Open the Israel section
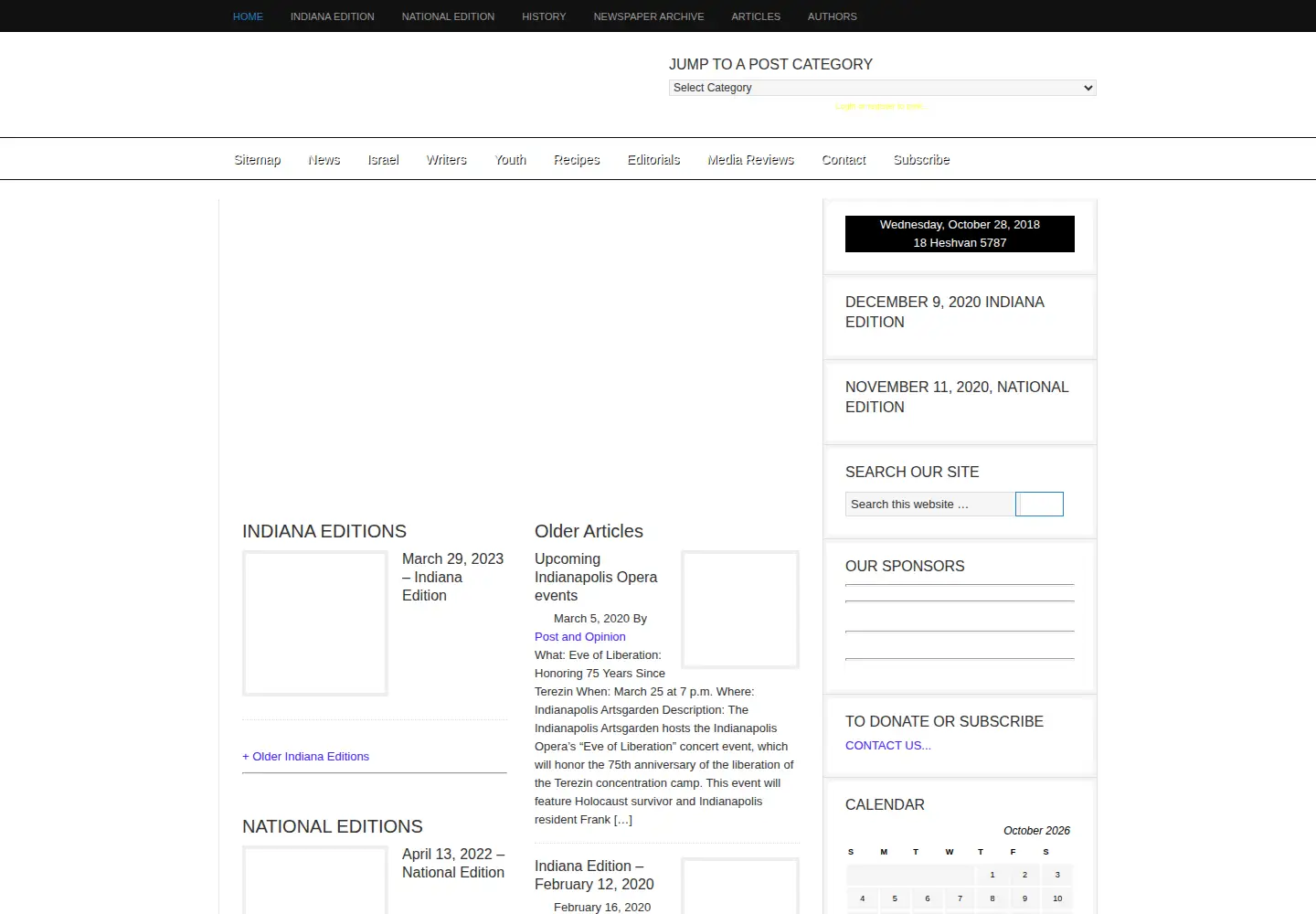 [x=384, y=160]
